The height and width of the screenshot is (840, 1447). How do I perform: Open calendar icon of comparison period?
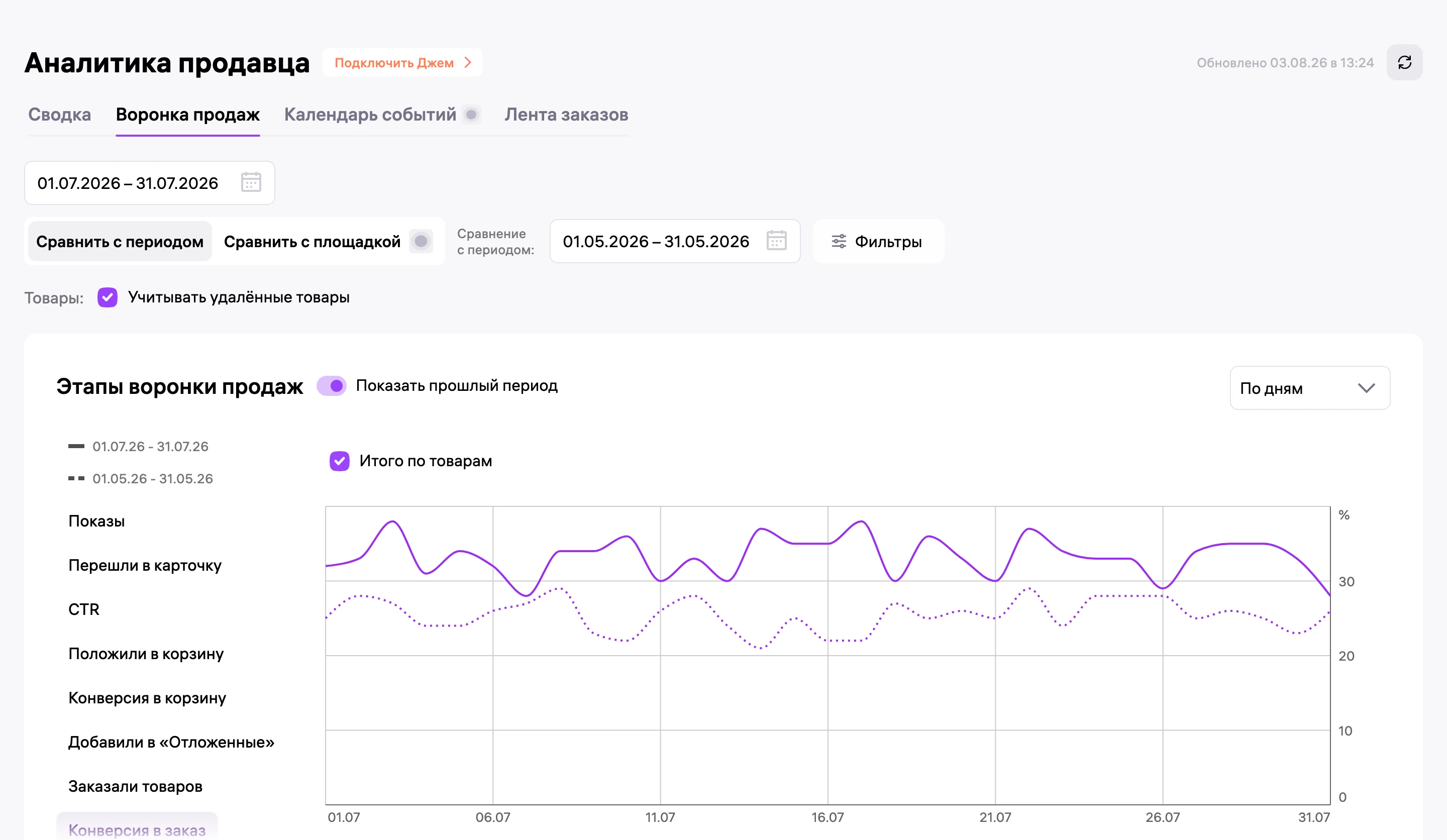coord(776,241)
